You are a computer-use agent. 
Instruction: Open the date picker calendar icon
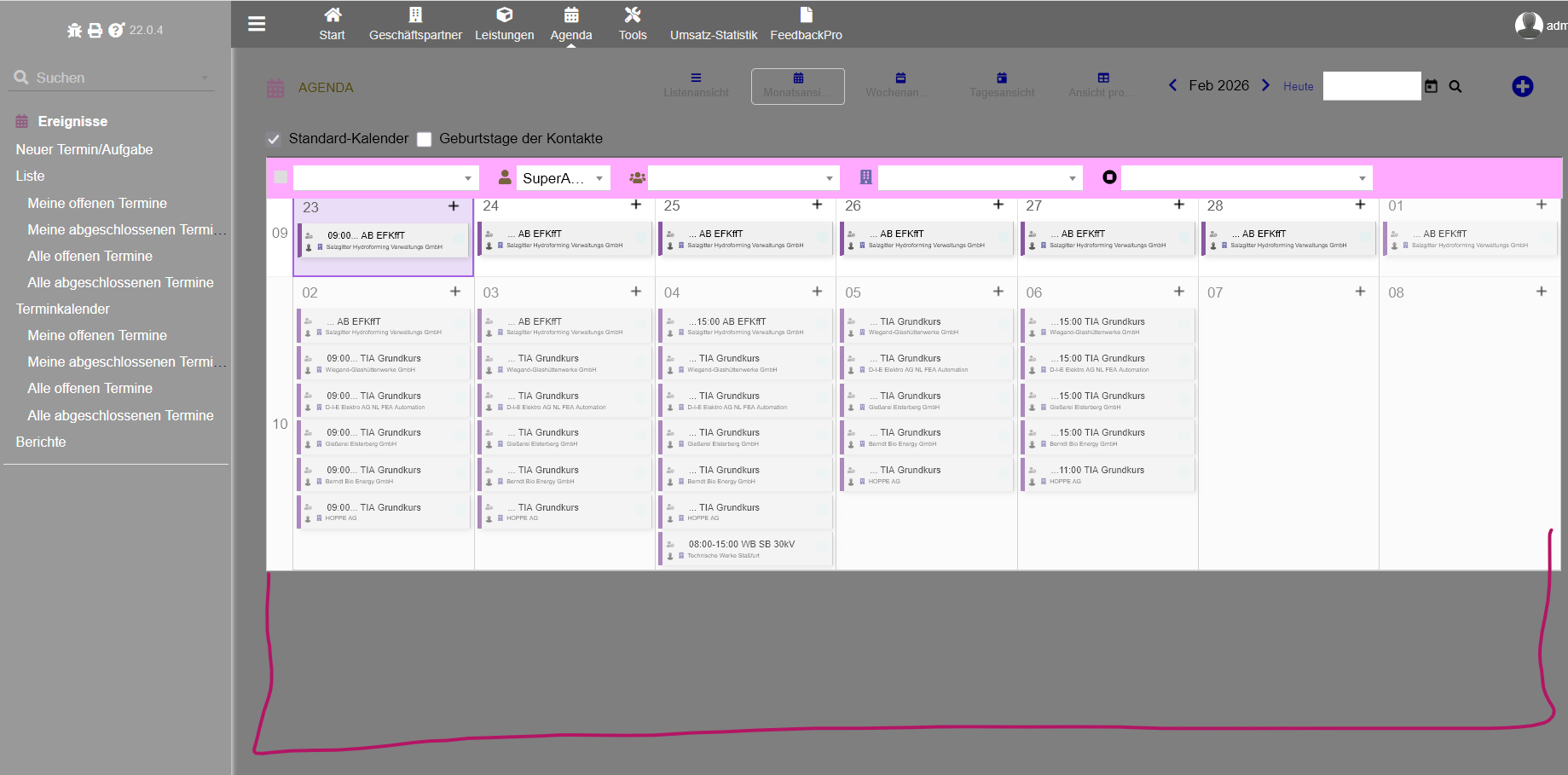pos(1431,86)
